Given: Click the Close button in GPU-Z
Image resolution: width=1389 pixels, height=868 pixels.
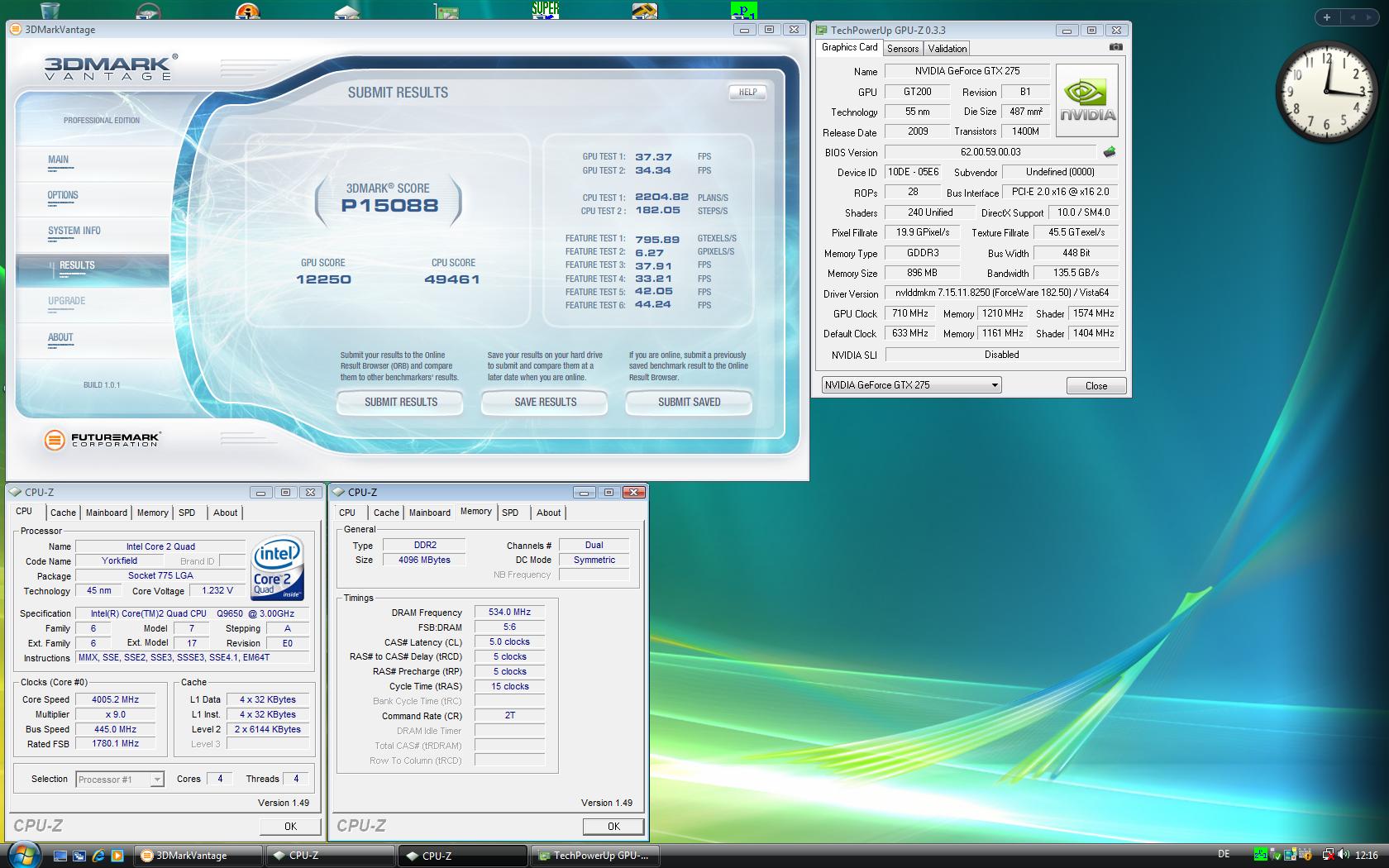Looking at the screenshot, I should coord(1095,386).
